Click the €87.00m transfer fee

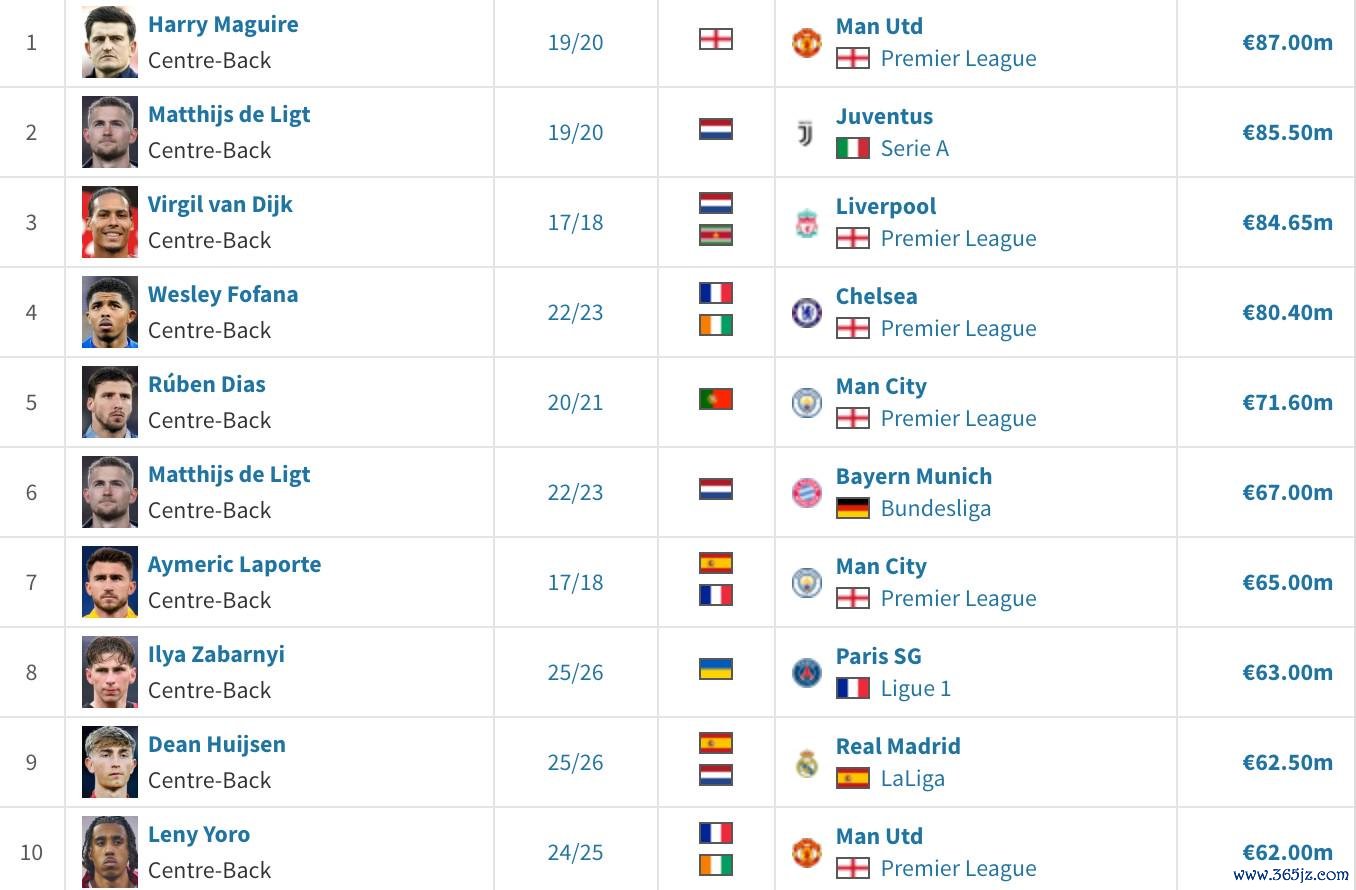point(1288,42)
